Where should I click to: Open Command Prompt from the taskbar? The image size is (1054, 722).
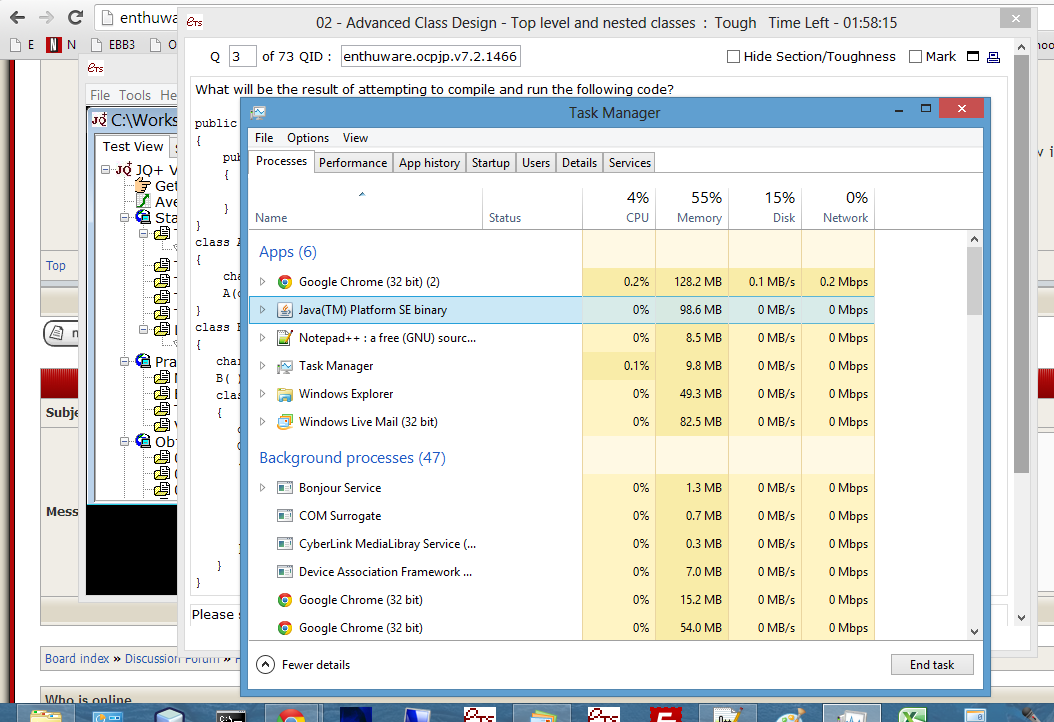click(230, 716)
